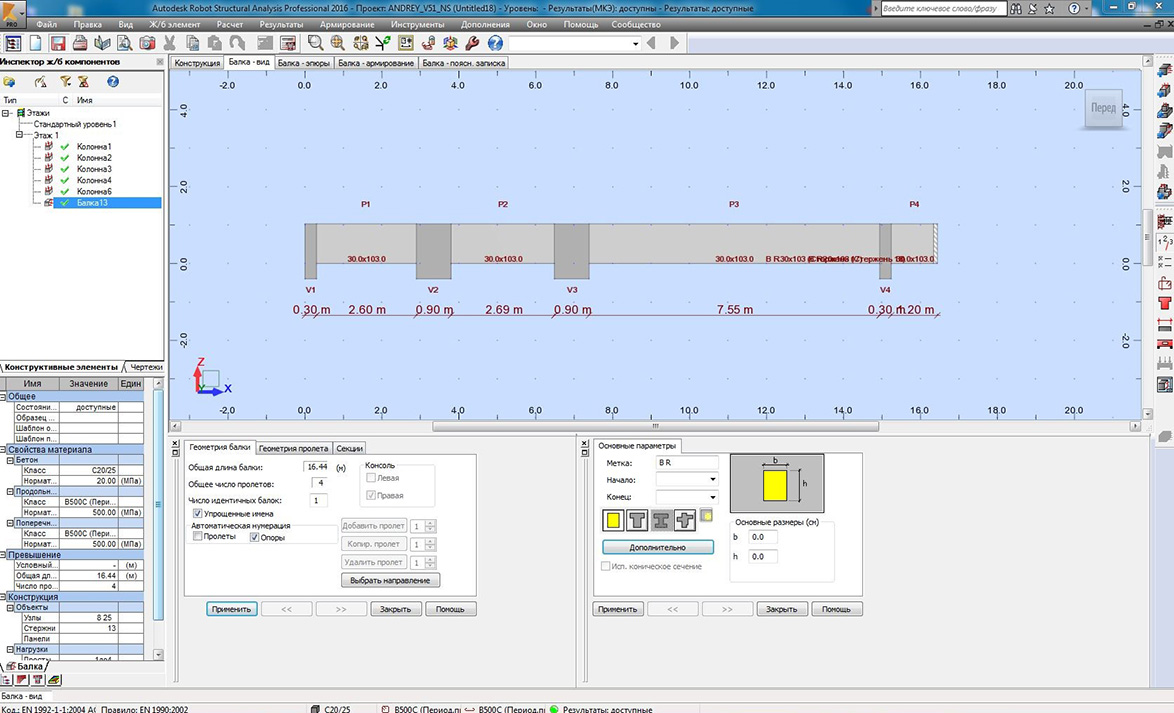1174x713 pixels.
Task: Collapse the 'Общее' properties group
Action: click(x=4, y=396)
